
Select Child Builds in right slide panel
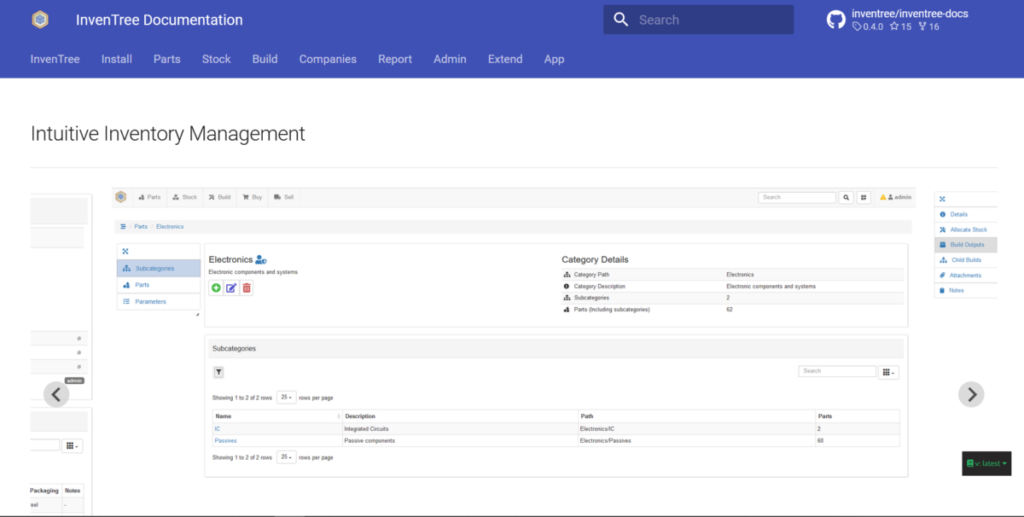pyautogui.click(x=966, y=260)
